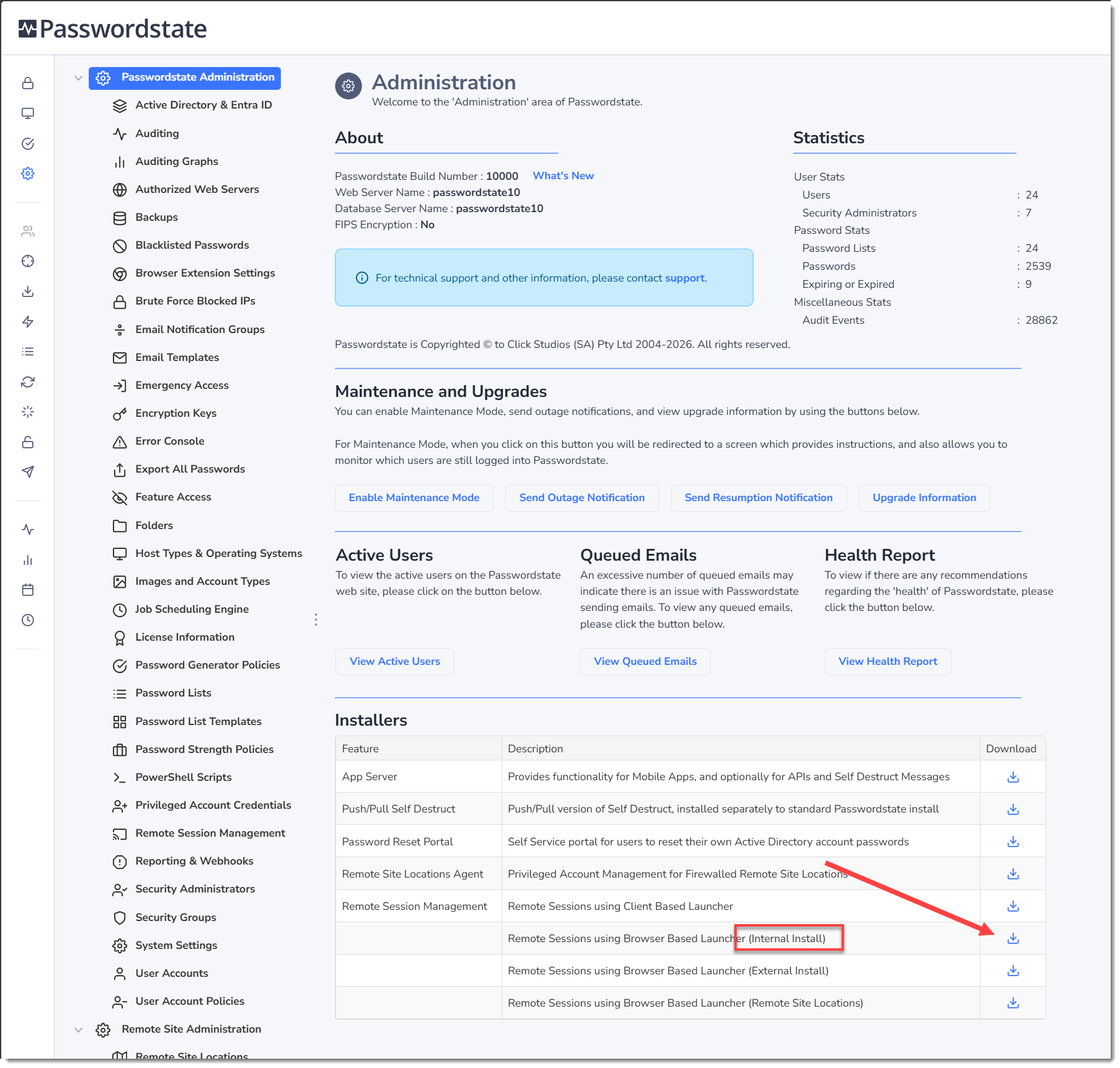Select the clock icon in left rail

click(x=28, y=620)
